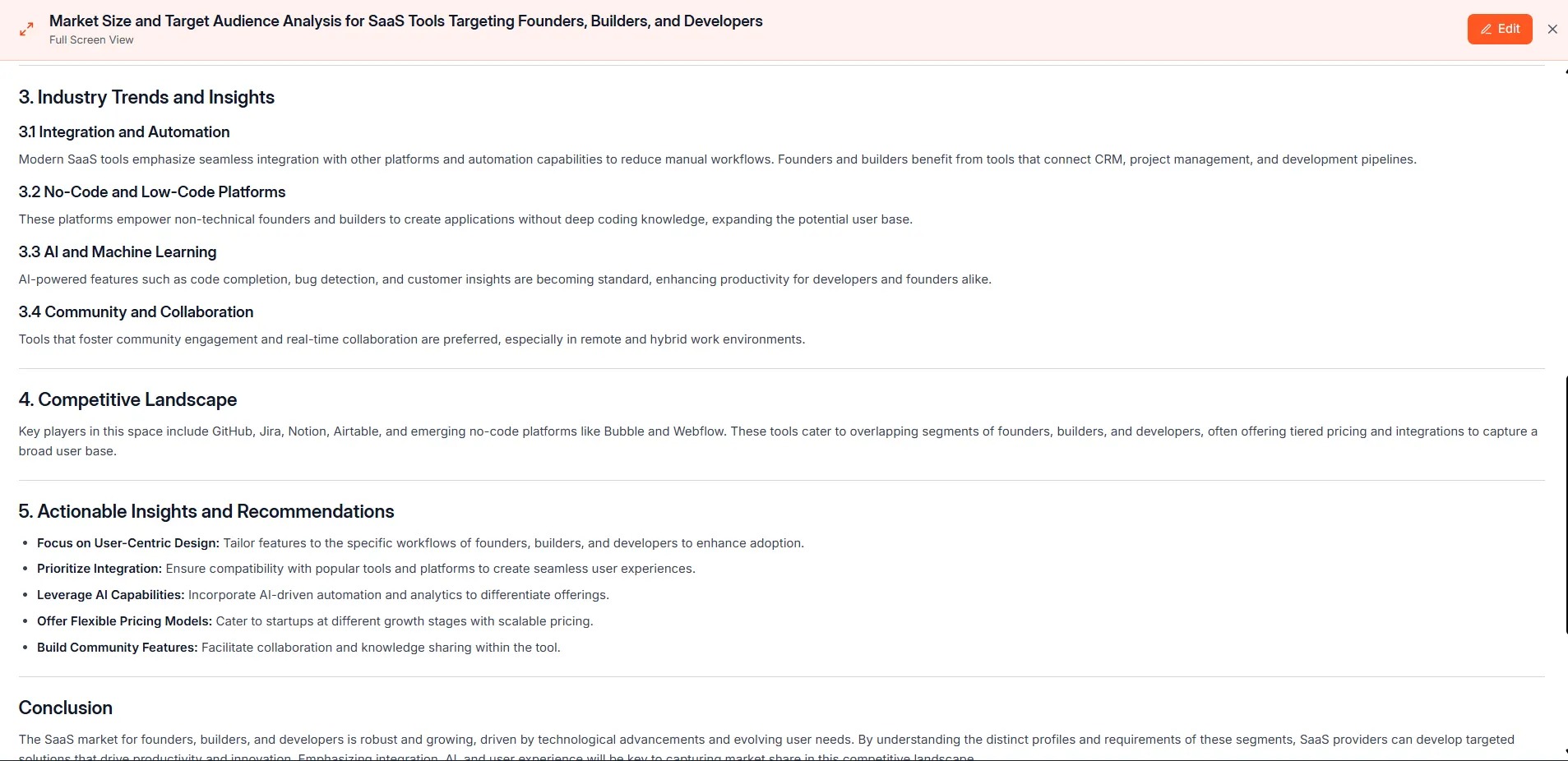Image resolution: width=1568 pixels, height=761 pixels.
Task: Click the "5. Actionable Insights and Recommendations" heading
Action: click(206, 511)
